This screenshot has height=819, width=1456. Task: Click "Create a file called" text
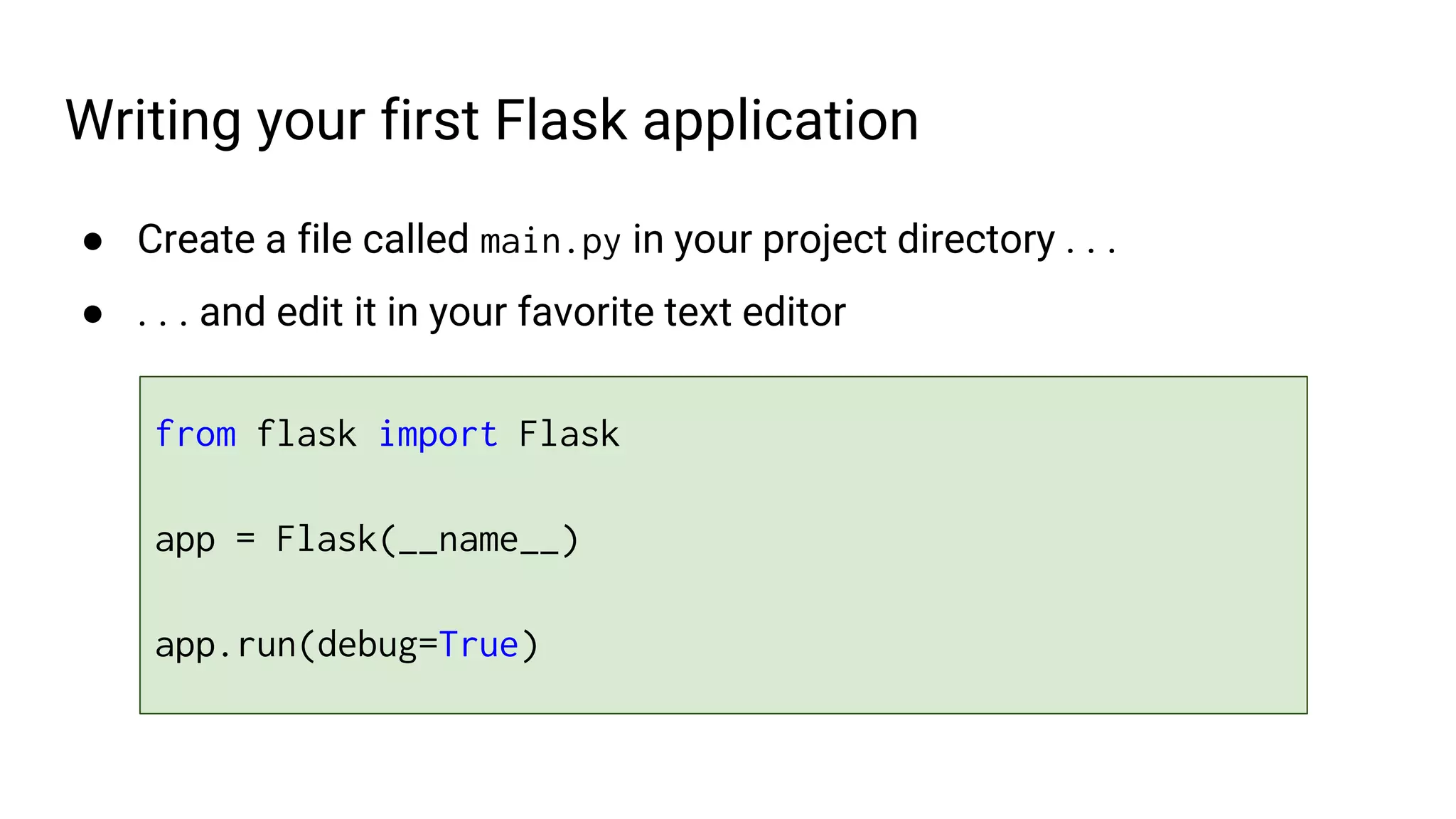click(x=303, y=240)
